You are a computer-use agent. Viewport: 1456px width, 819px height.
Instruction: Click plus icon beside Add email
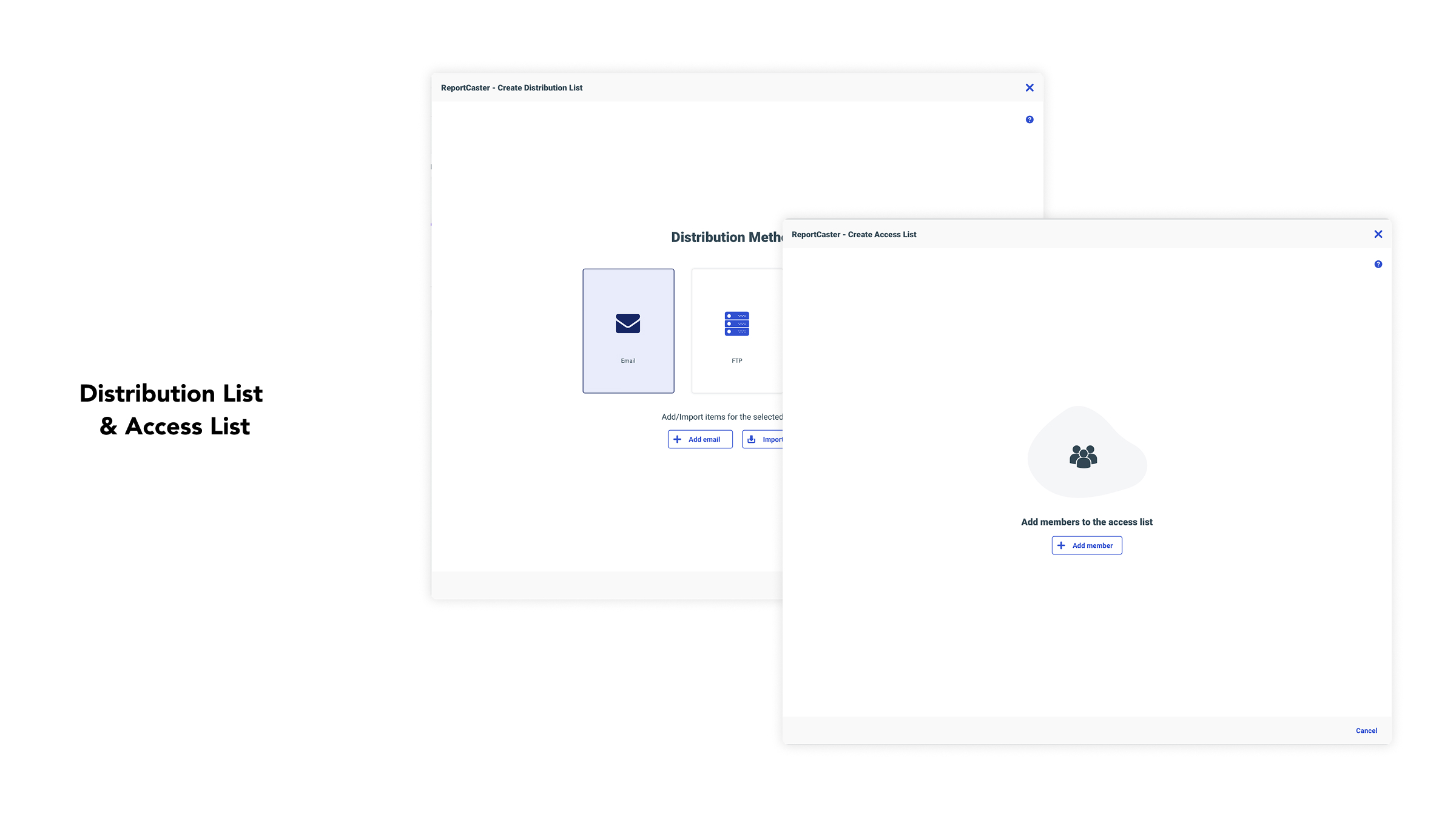tap(678, 439)
